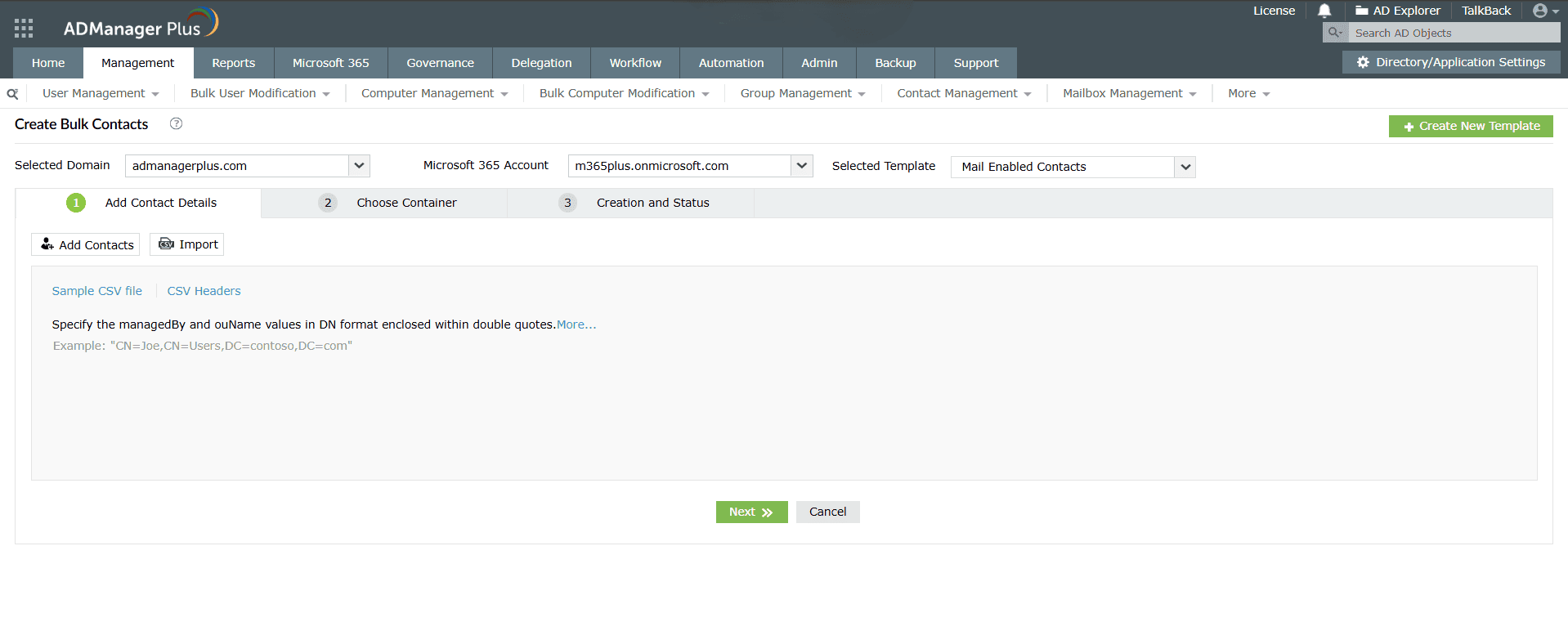
Task: Open Directory/Application Settings
Action: (x=1451, y=62)
